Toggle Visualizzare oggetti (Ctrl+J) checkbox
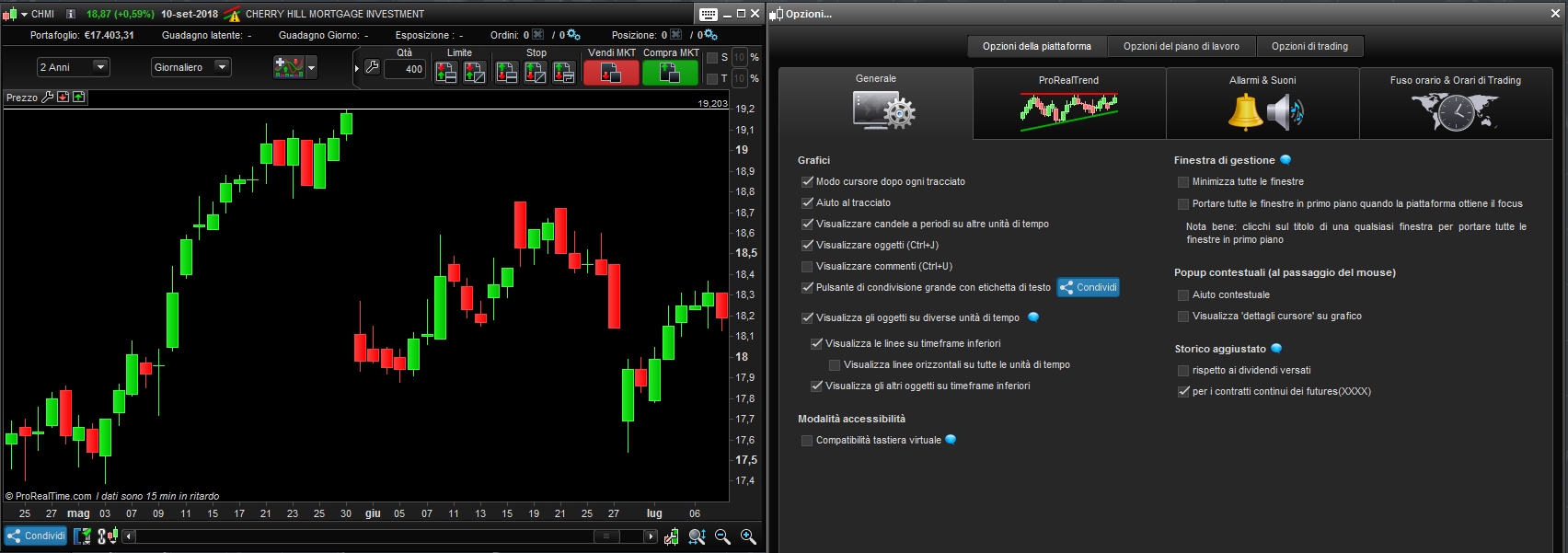Viewport: 1568px width, 553px height. pyautogui.click(x=807, y=245)
